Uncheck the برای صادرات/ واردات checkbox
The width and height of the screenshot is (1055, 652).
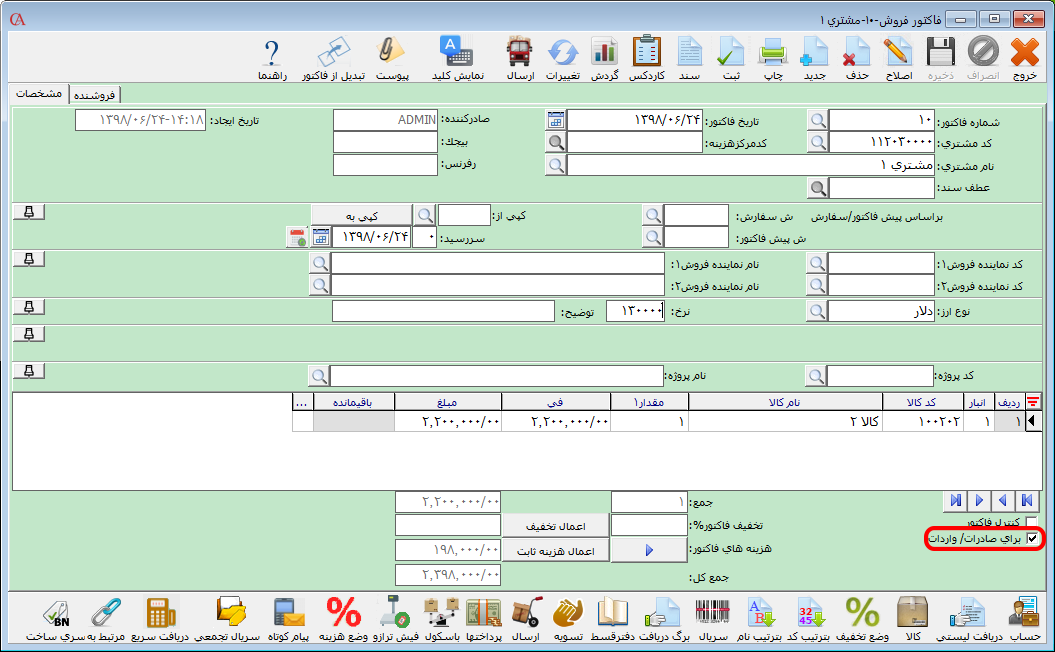(x=1032, y=539)
